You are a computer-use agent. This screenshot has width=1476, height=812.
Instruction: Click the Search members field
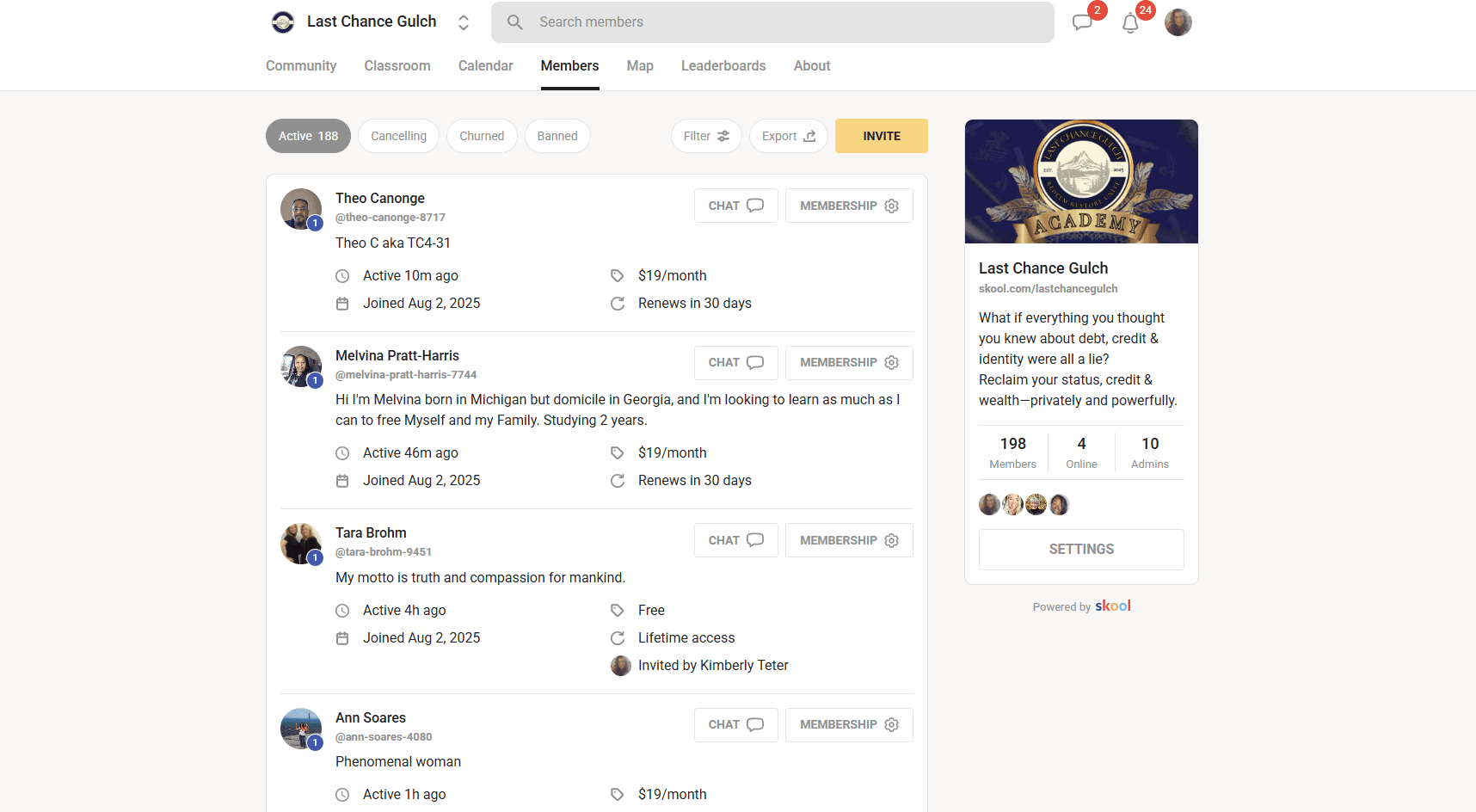coord(772,22)
